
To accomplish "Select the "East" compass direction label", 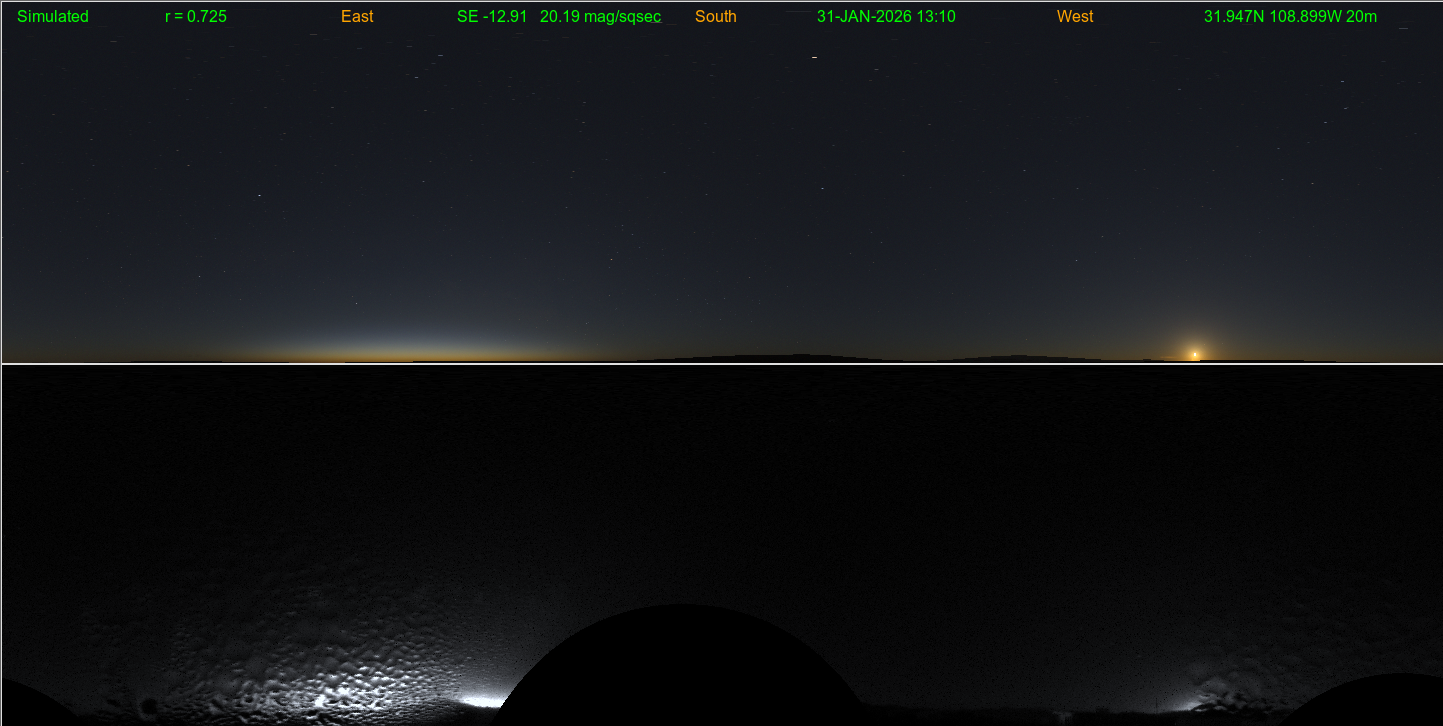I will [357, 17].
